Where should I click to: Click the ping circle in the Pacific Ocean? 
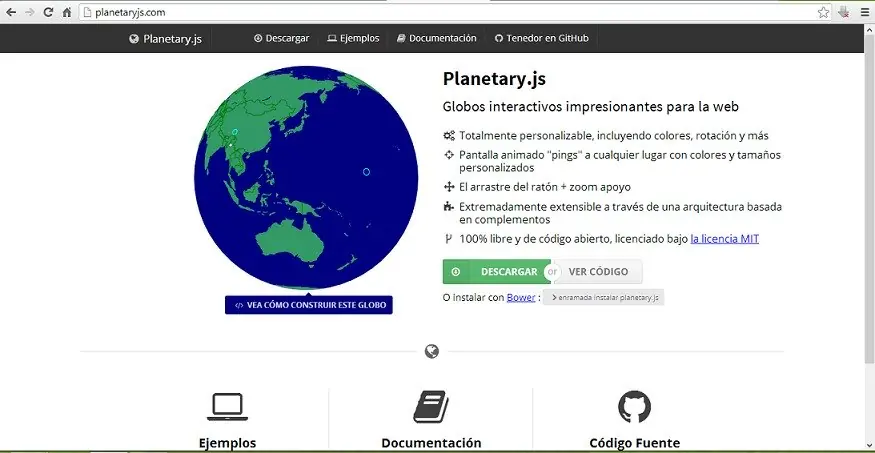(366, 172)
